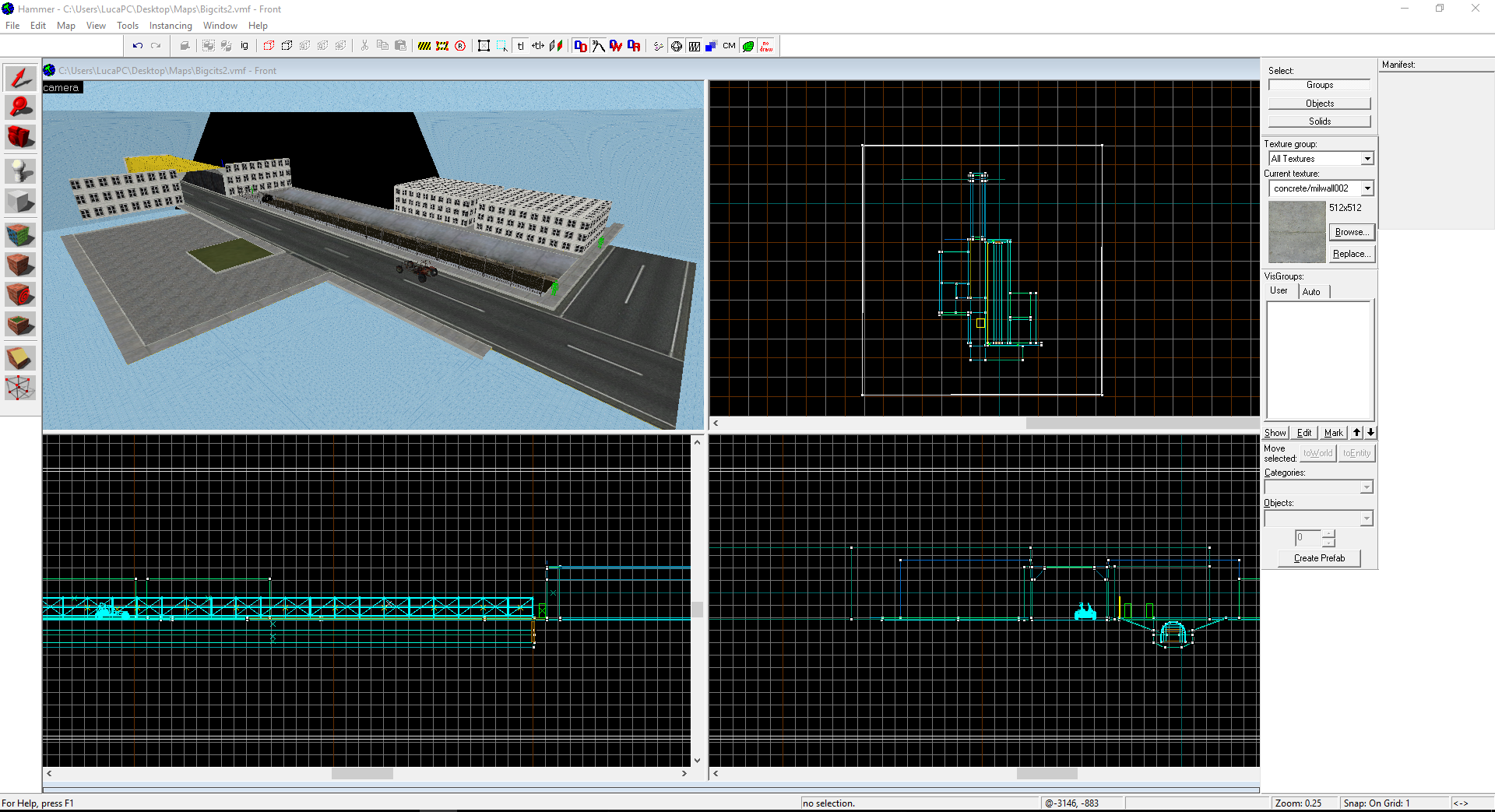The height and width of the screenshot is (812, 1495).
Task: Toggle radius culling red R icon
Action: 460,46
